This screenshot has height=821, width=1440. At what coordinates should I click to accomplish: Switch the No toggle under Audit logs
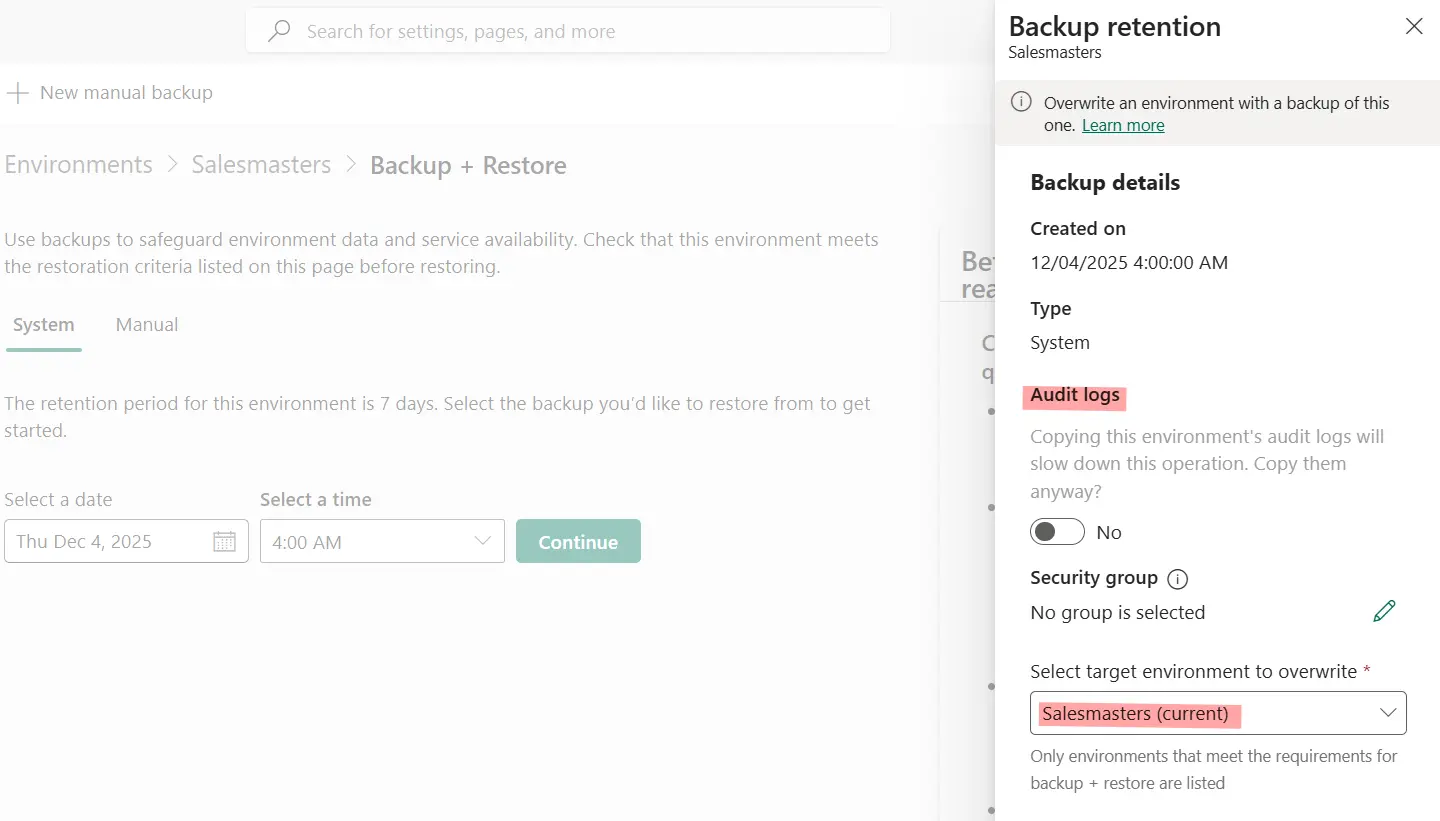1057,531
